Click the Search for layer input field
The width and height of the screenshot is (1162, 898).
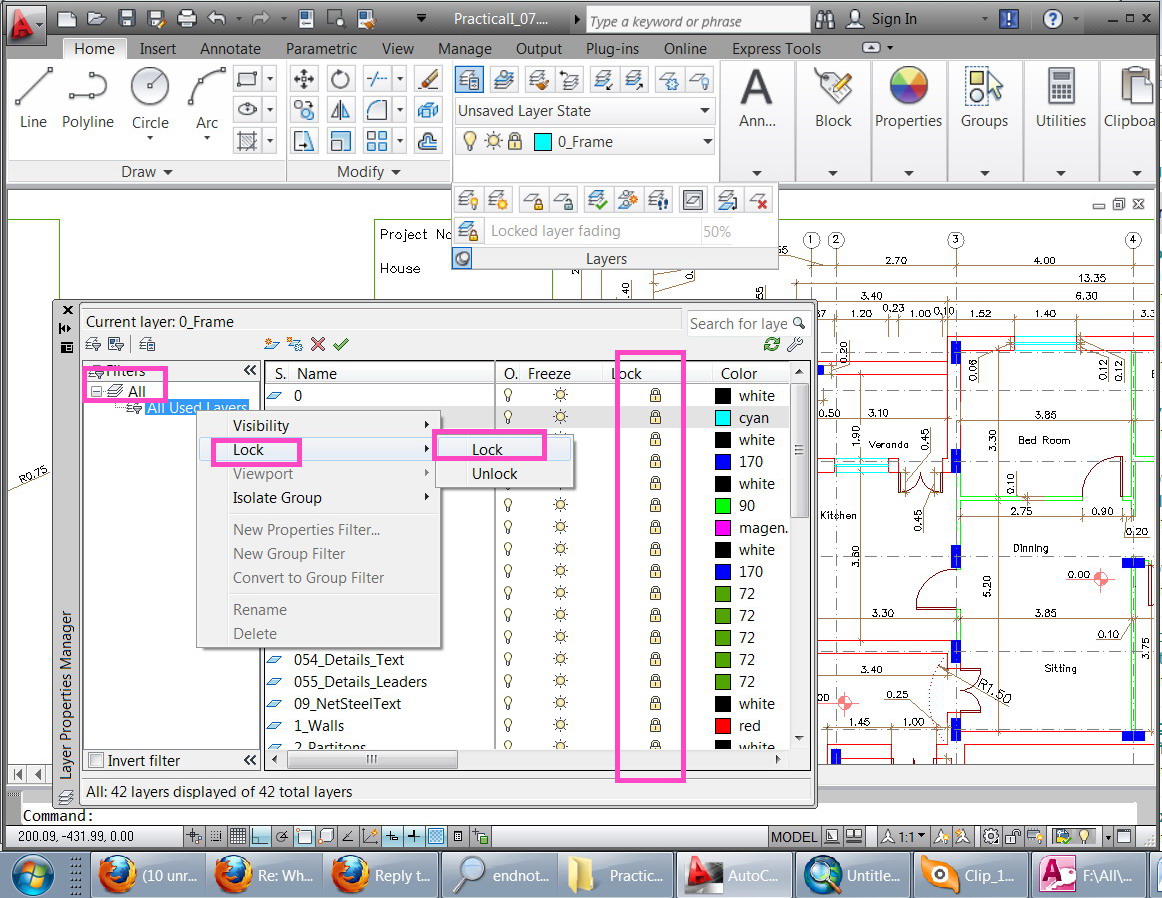[x=738, y=323]
